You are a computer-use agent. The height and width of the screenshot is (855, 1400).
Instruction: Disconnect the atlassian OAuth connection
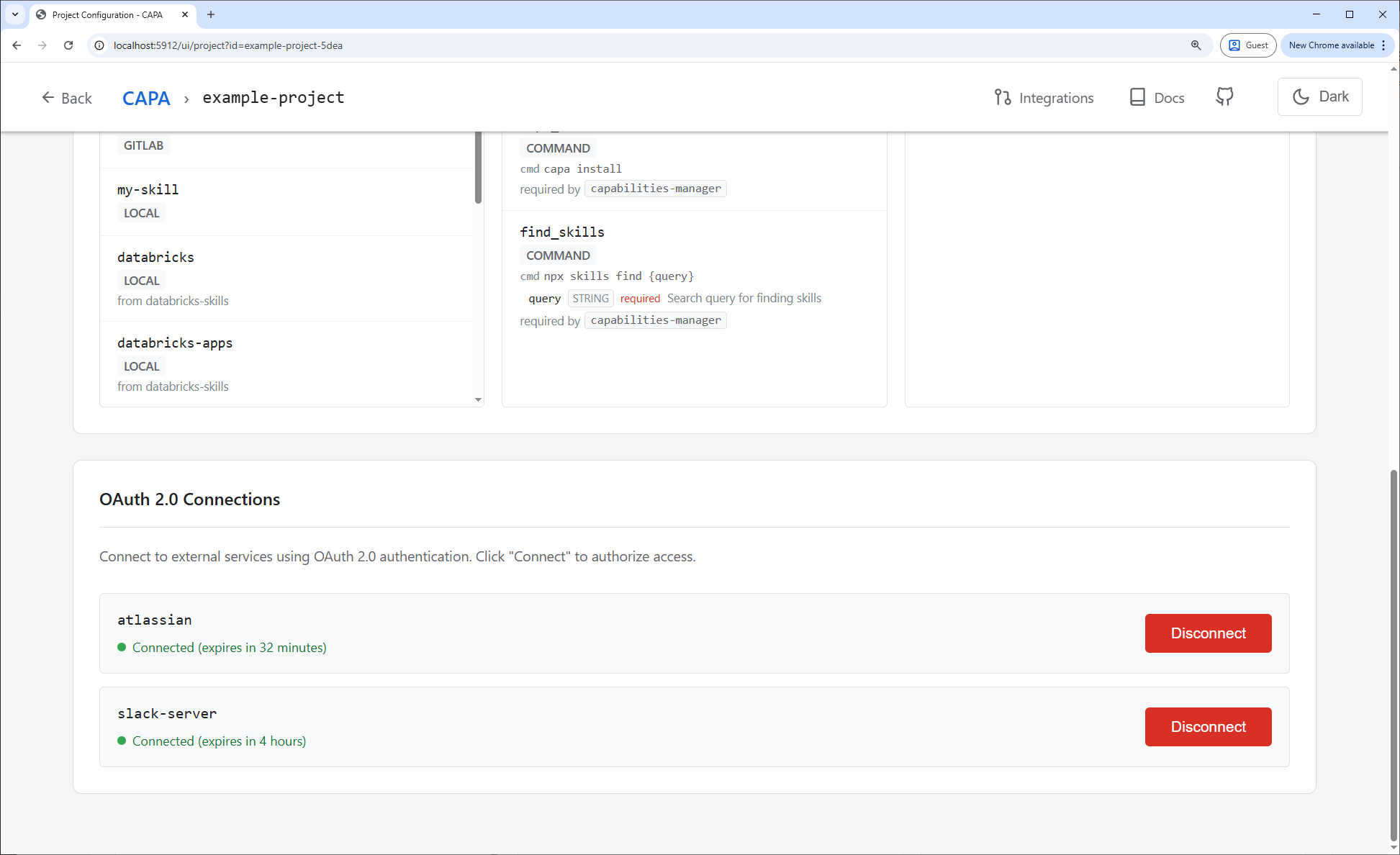coord(1207,633)
